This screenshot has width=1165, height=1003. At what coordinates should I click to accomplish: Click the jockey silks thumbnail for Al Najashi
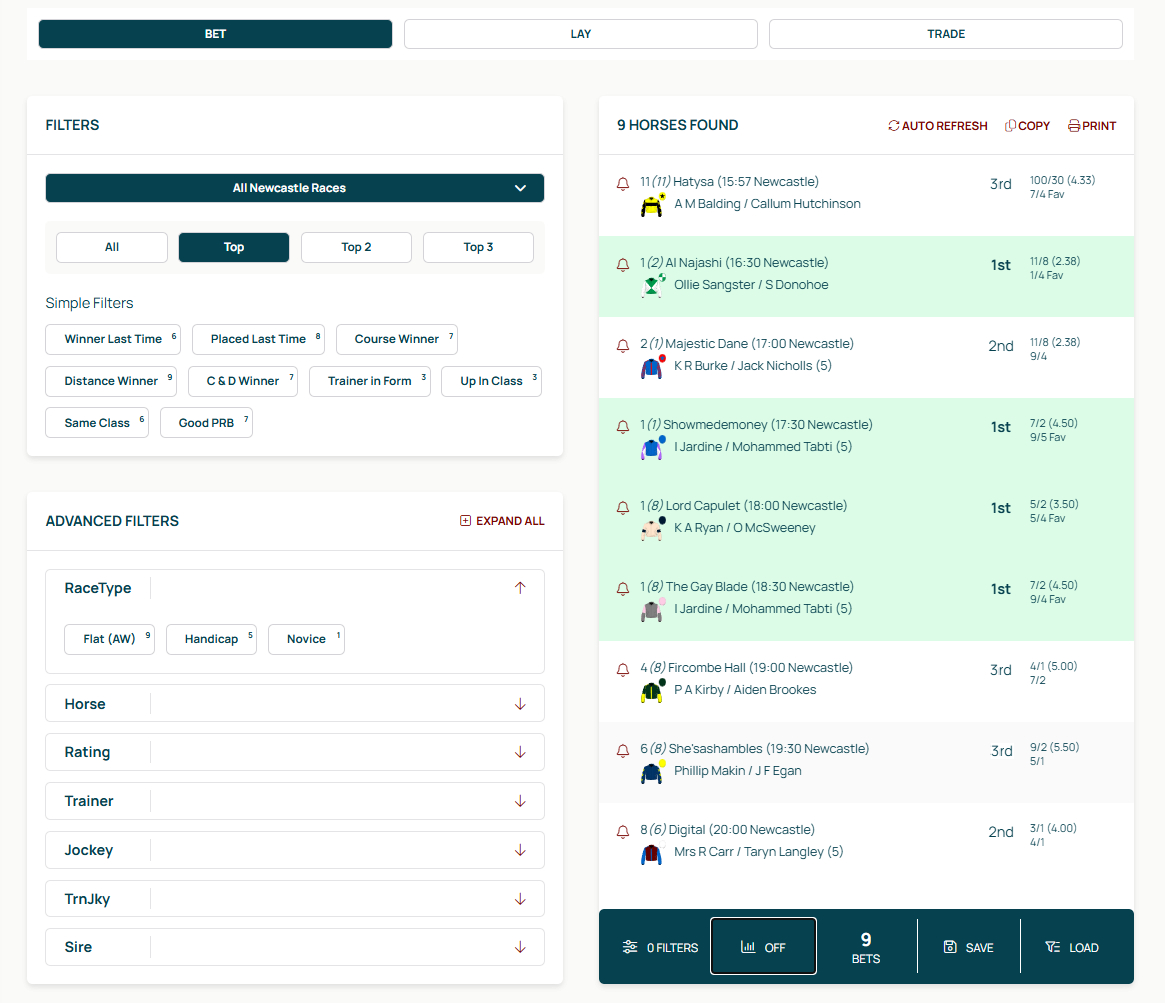click(651, 286)
